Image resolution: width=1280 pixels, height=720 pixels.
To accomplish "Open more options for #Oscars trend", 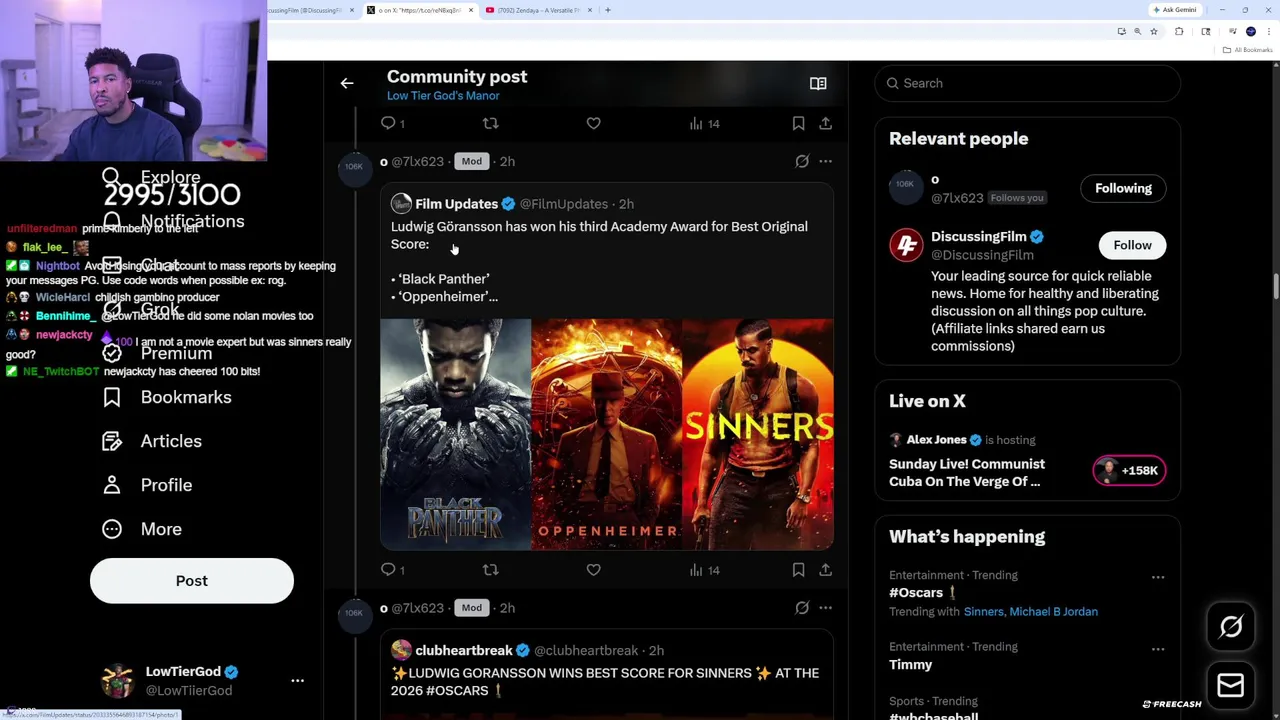I will pyautogui.click(x=1158, y=577).
